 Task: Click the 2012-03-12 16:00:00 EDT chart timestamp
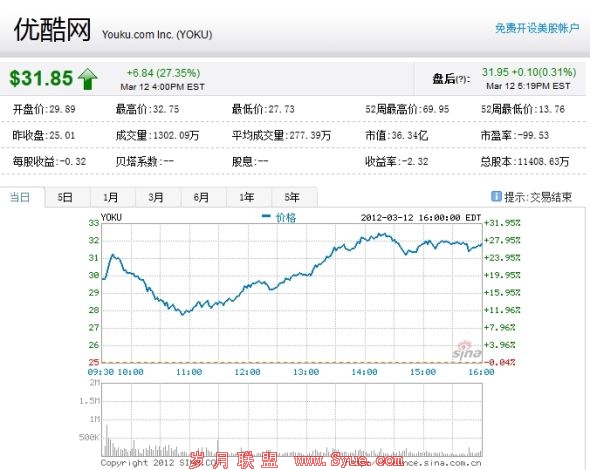[x=421, y=218]
